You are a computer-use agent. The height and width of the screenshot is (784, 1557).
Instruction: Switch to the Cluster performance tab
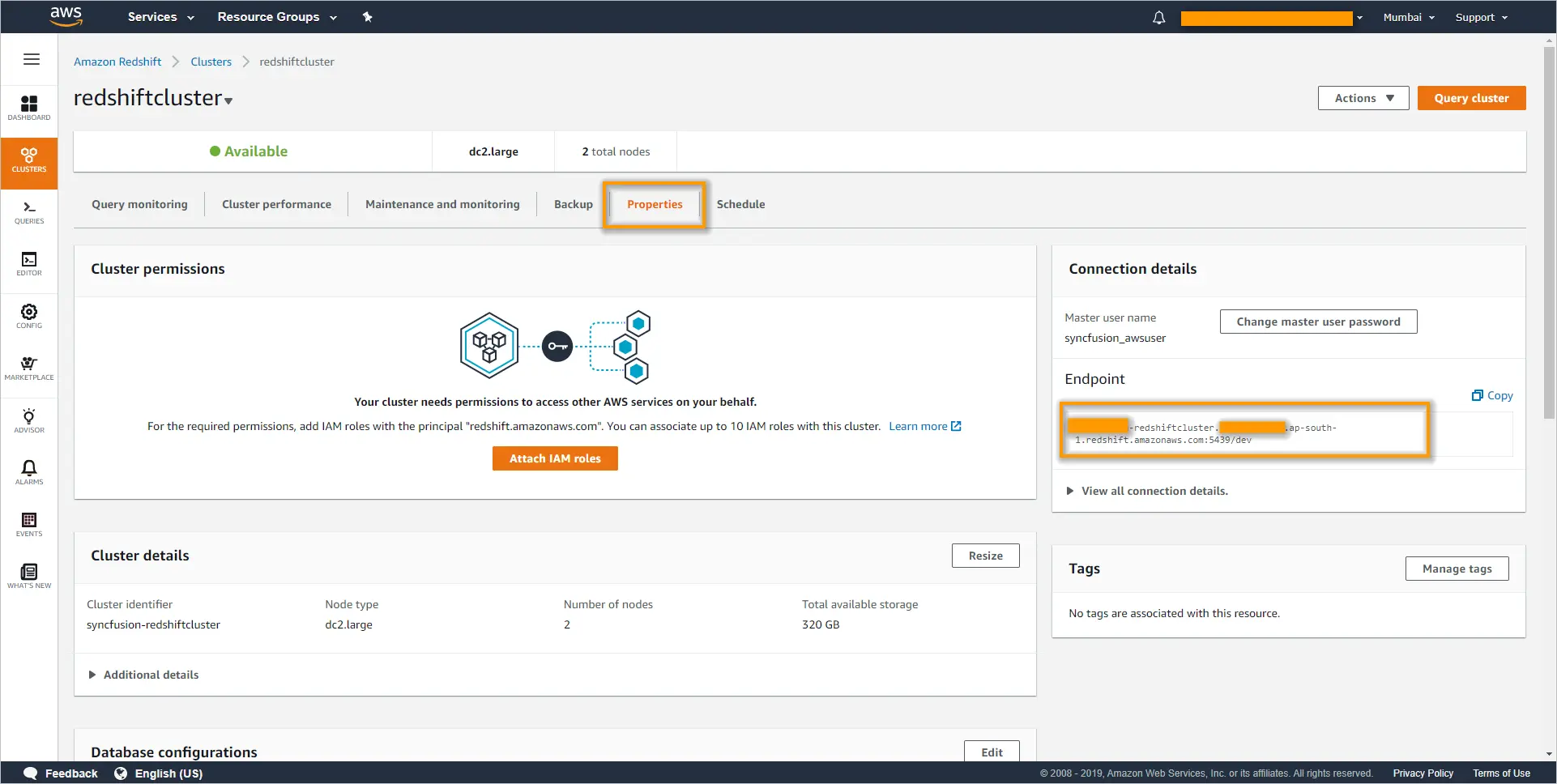tap(276, 204)
